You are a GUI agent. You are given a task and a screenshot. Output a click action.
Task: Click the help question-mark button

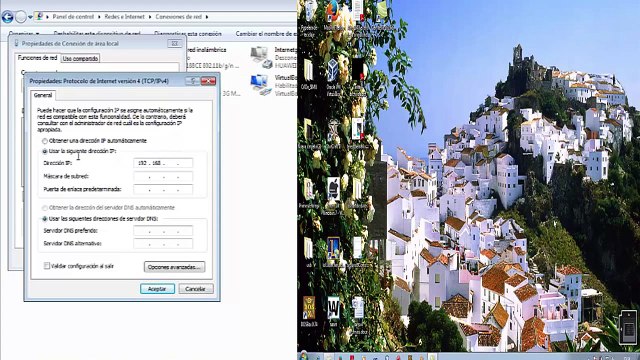192,81
